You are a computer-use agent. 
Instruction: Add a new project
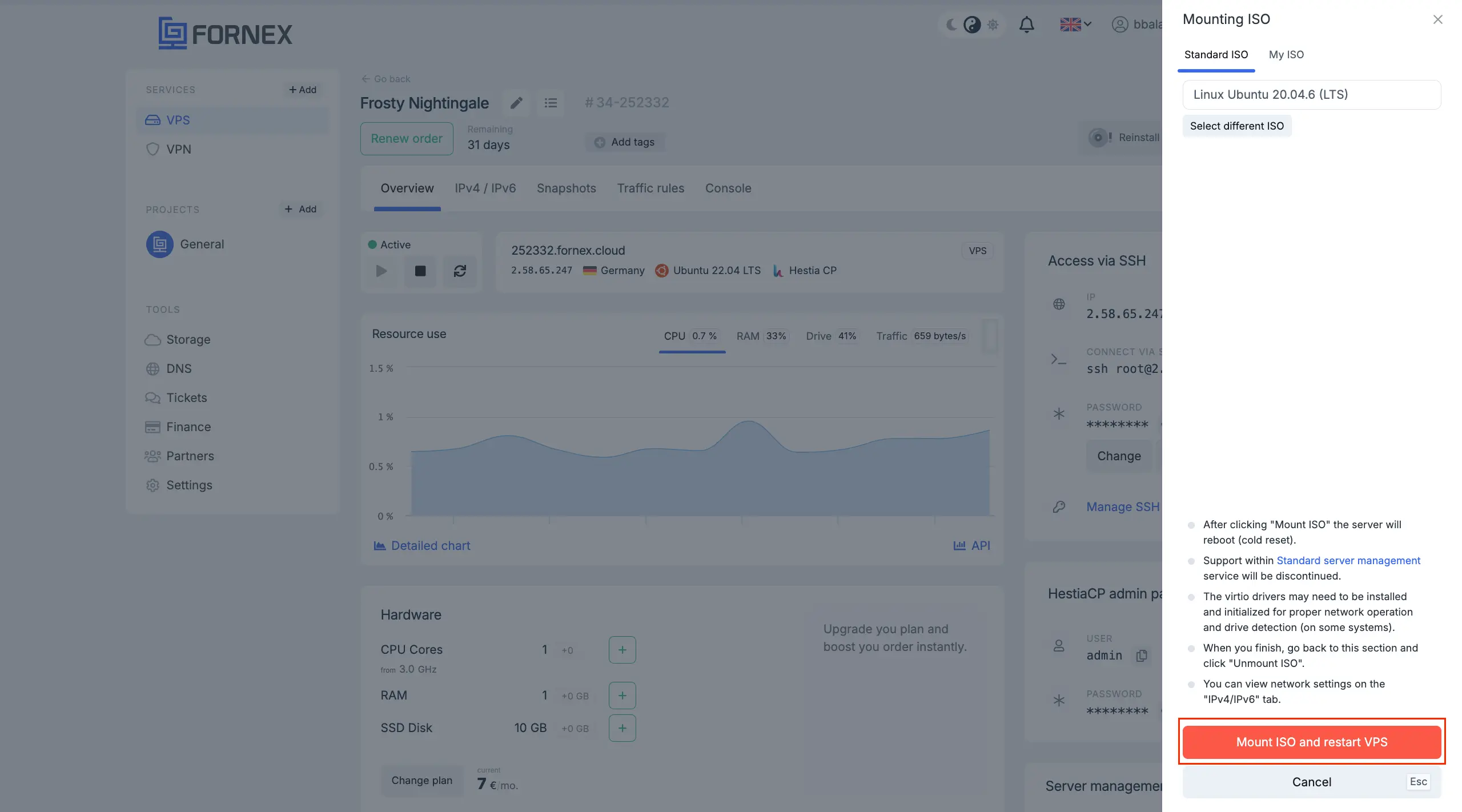pyautogui.click(x=300, y=209)
